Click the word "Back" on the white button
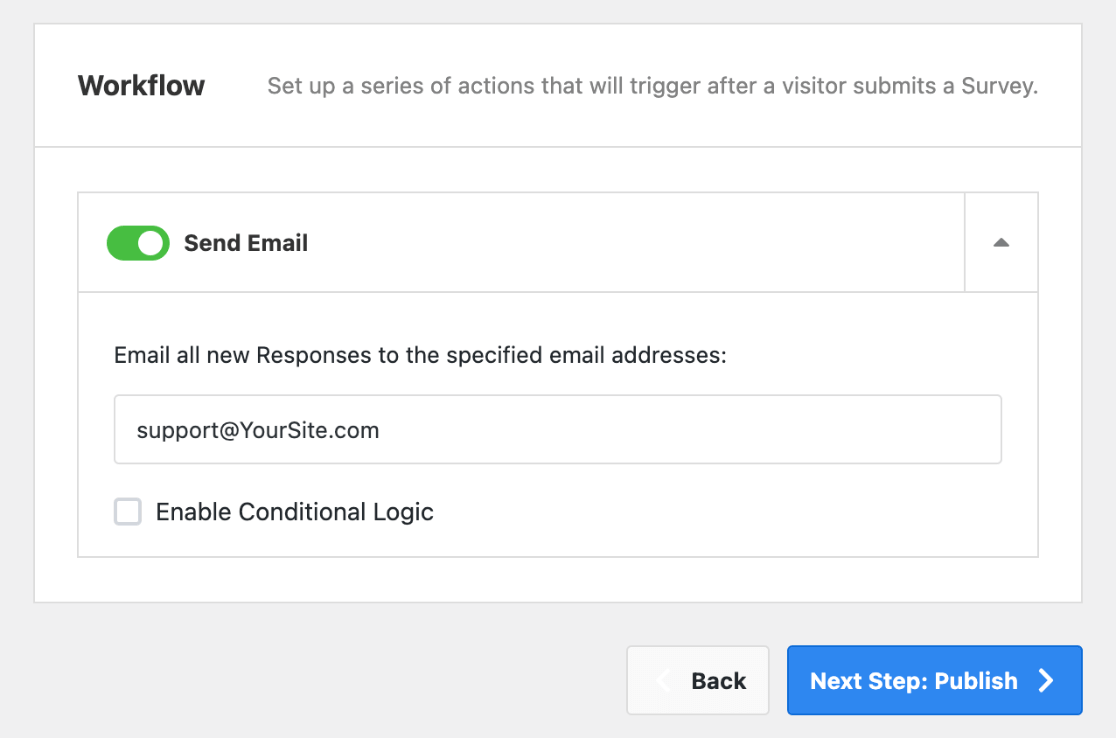The height and width of the screenshot is (738, 1116). click(x=718, y=681)
